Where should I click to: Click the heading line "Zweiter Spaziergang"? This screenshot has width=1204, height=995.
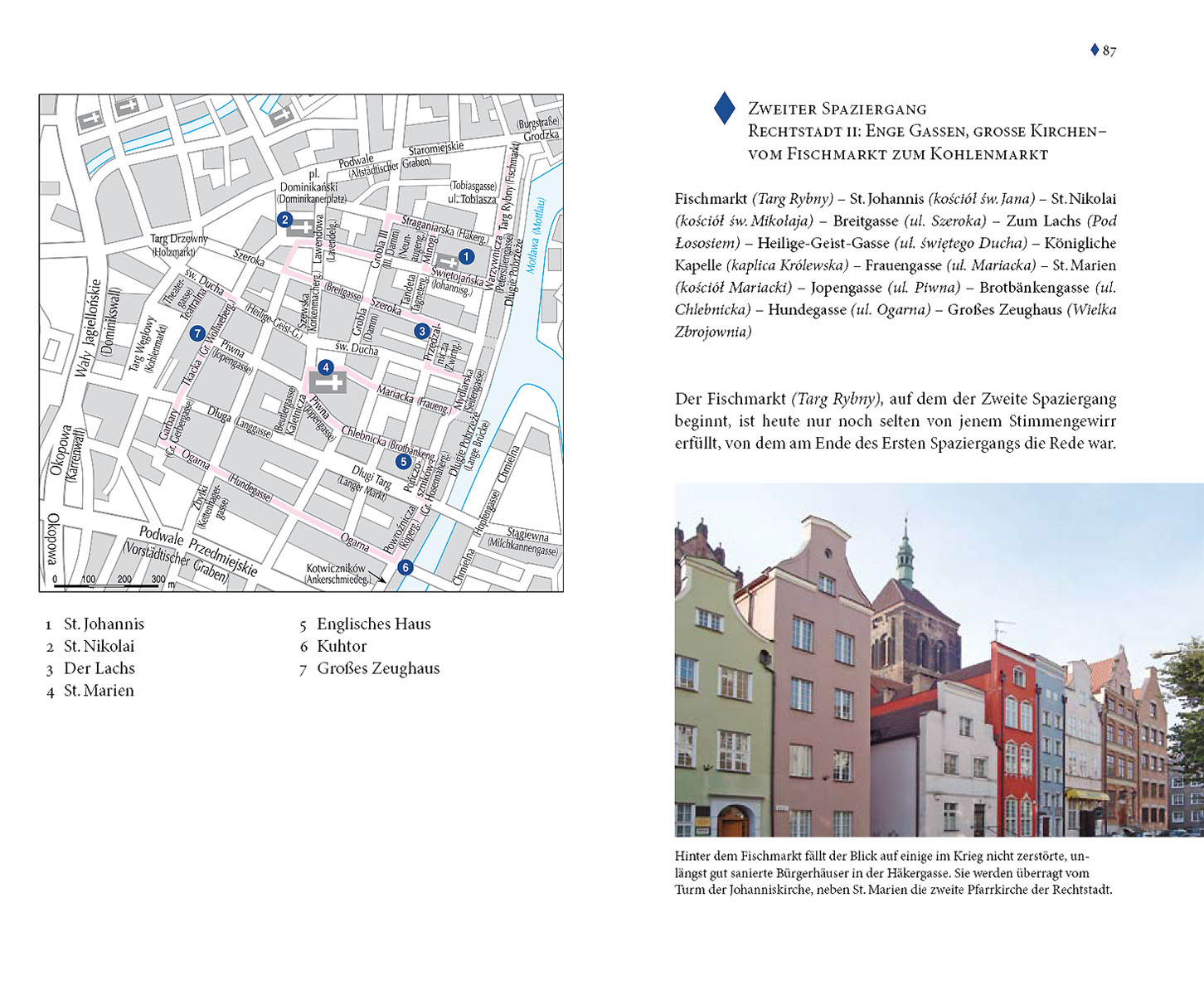[837, 109]
